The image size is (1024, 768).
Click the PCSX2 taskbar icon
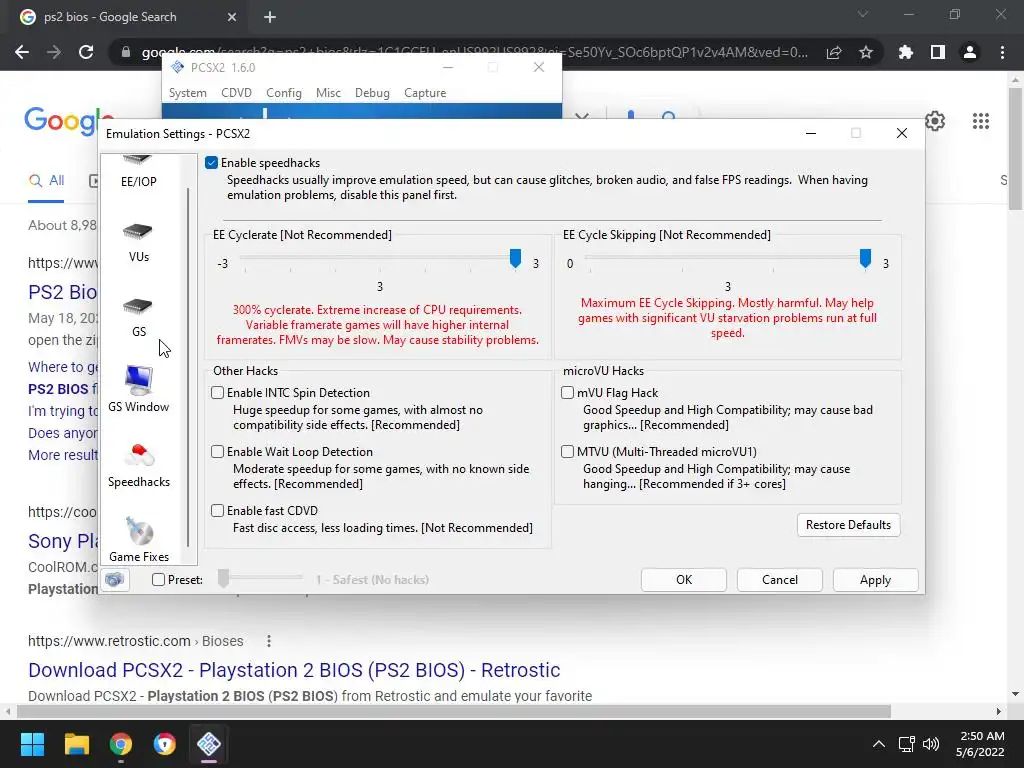pyautogui.click(x=209, y=744)
